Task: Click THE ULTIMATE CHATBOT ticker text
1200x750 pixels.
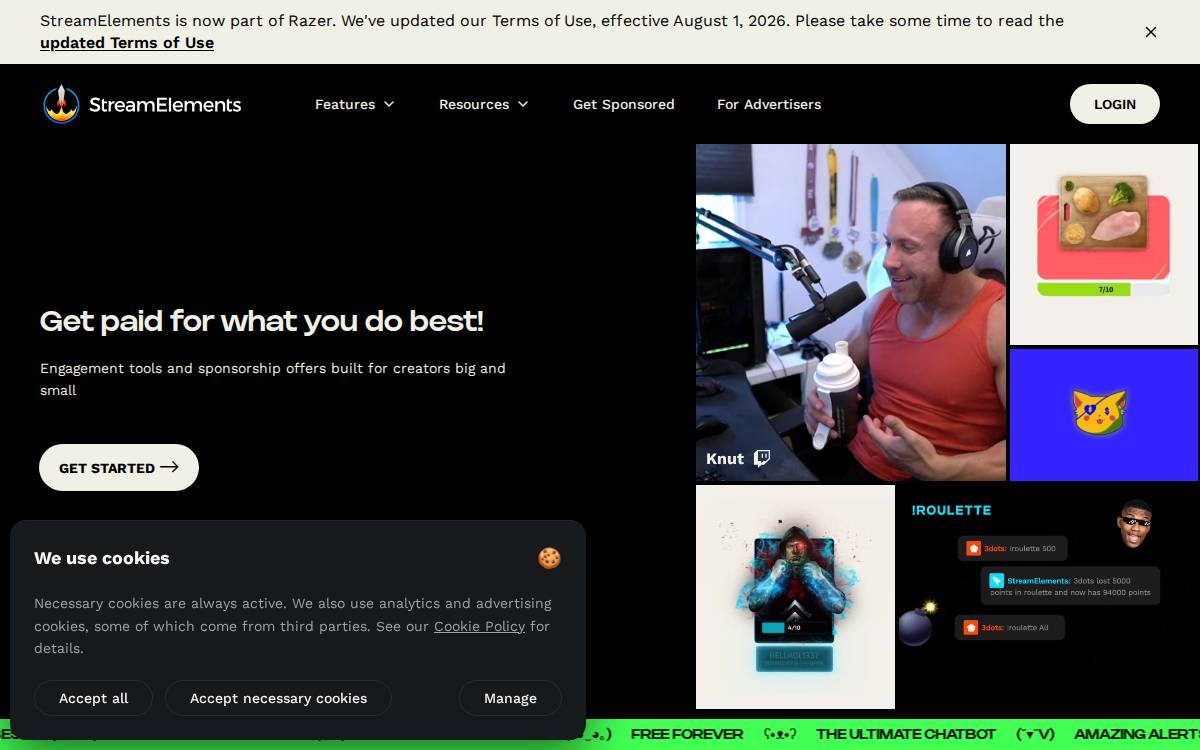Action: (906, 734)
